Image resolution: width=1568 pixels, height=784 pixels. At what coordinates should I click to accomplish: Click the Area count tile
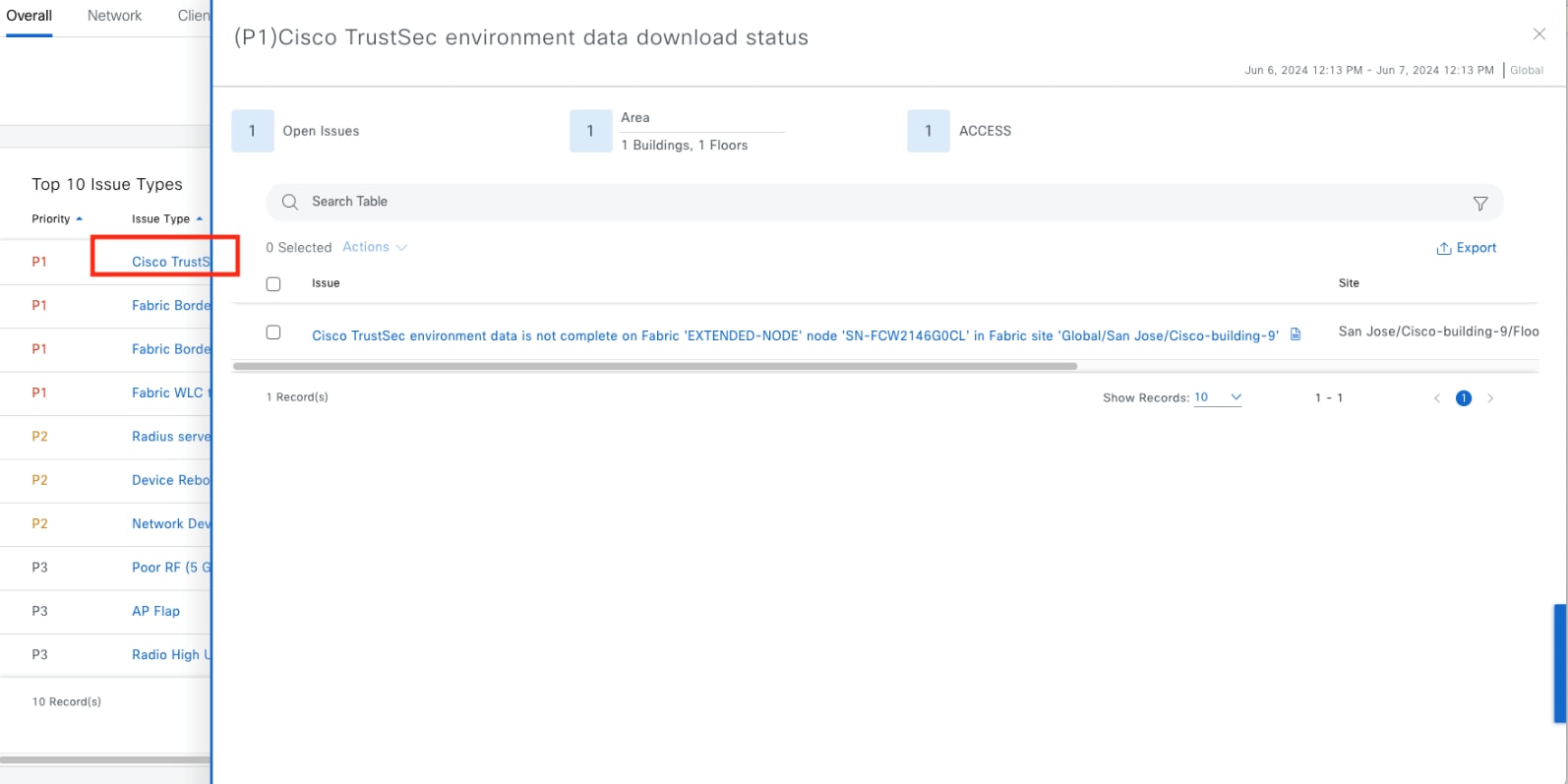click(590, 131)
